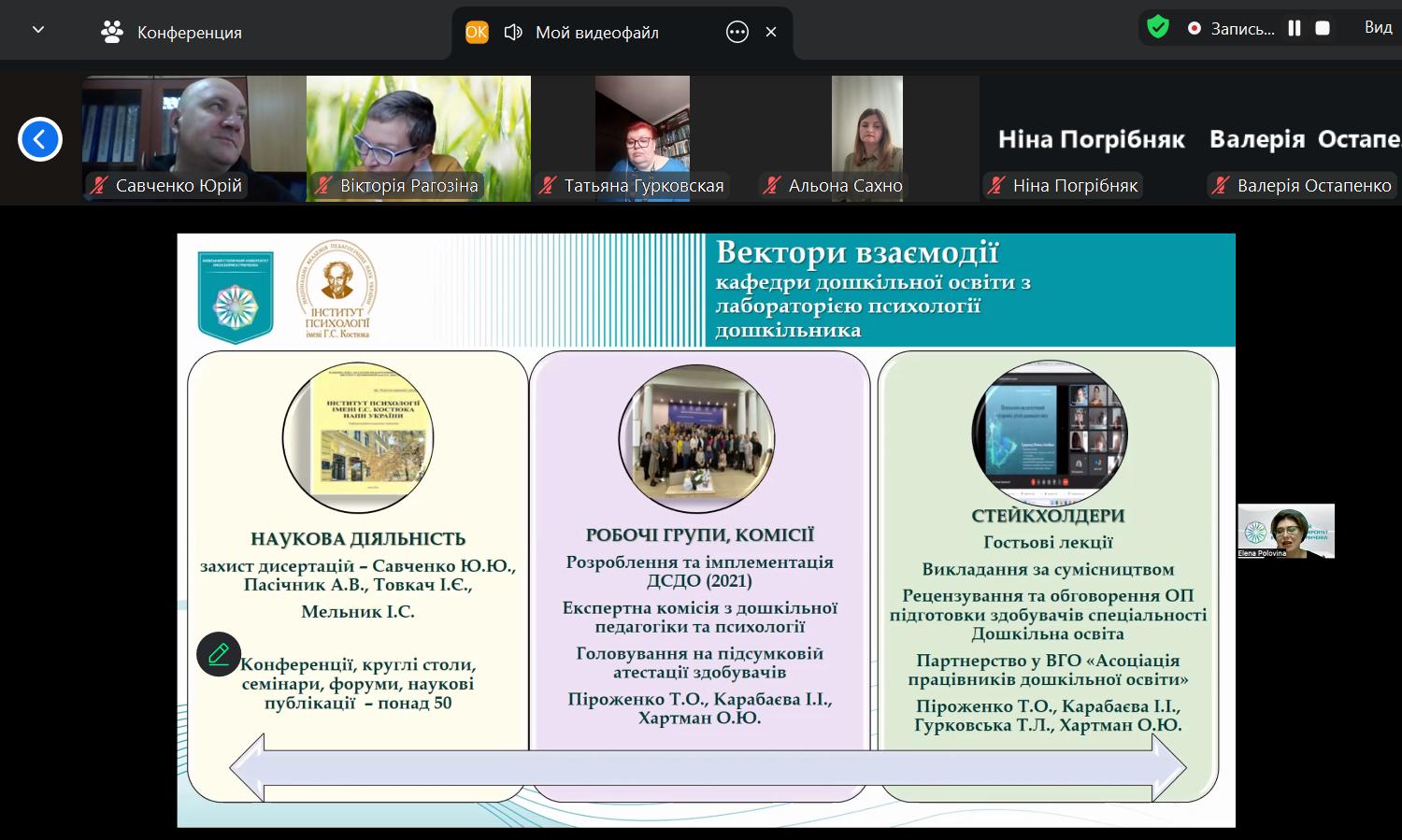
Task: Stop the meeting recording
Action: point(1323,28)
